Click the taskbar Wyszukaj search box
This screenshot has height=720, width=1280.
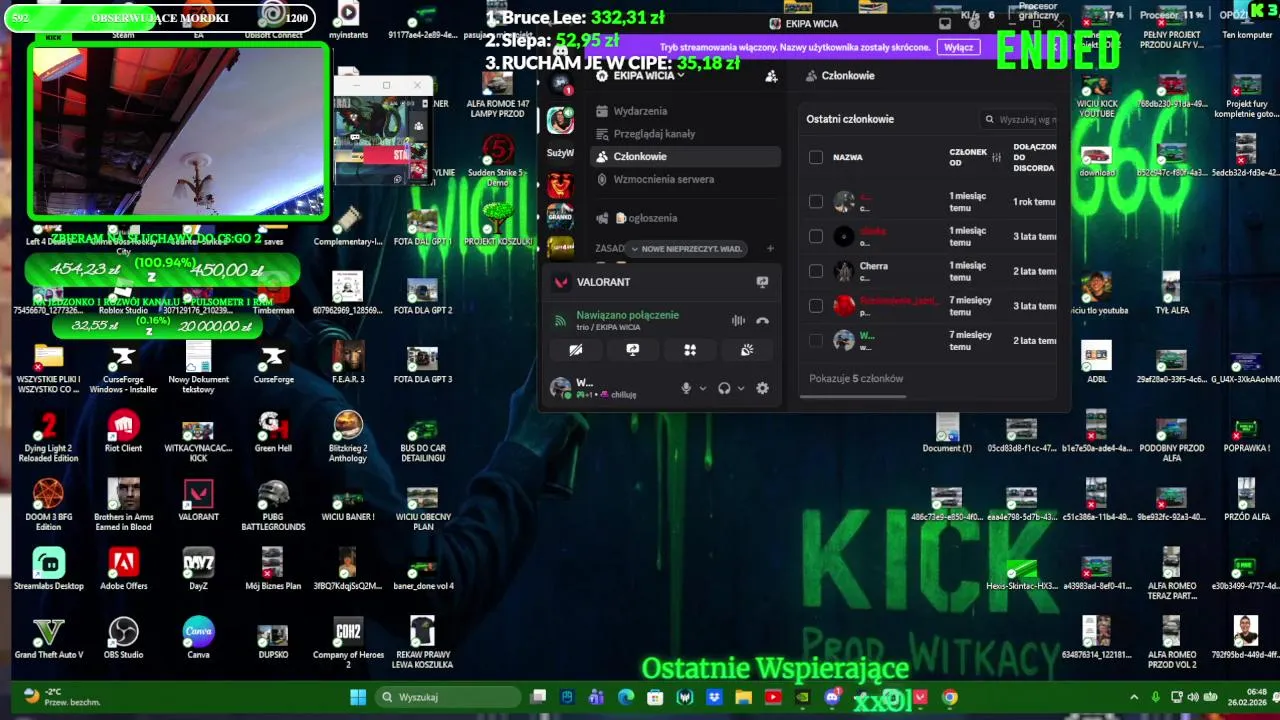click(448, 697)
